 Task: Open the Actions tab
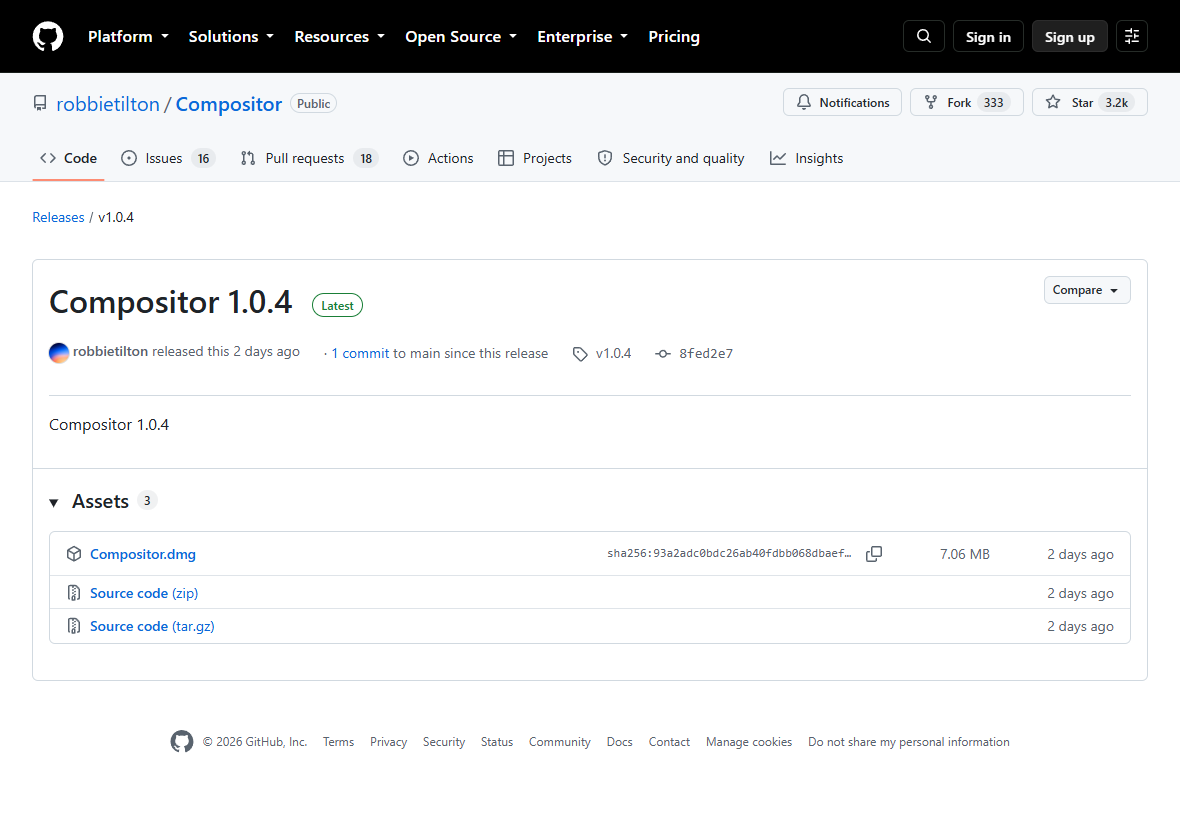(438, 158)
